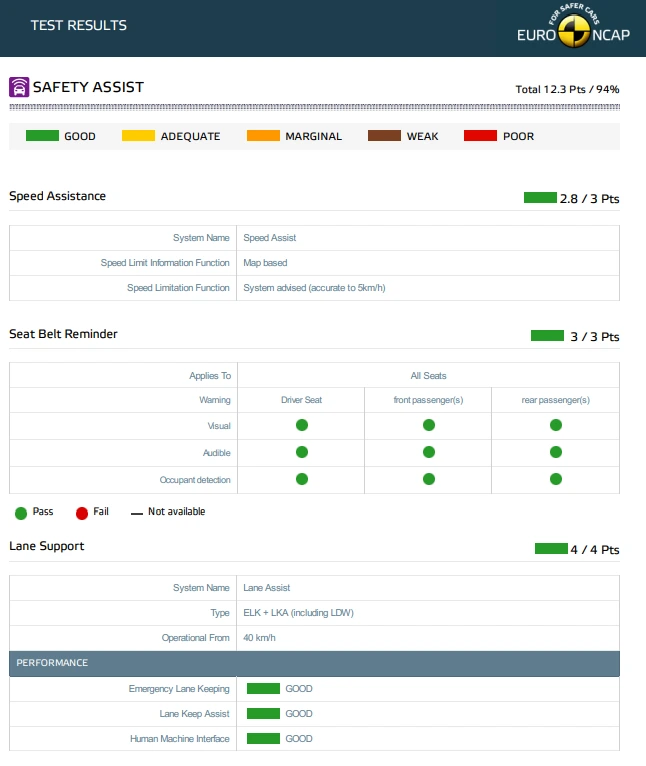The width and height of the screenshot is (646, 766).
Task: Click the purple Safety Assist car icon
Action: (x=19, y=87)
